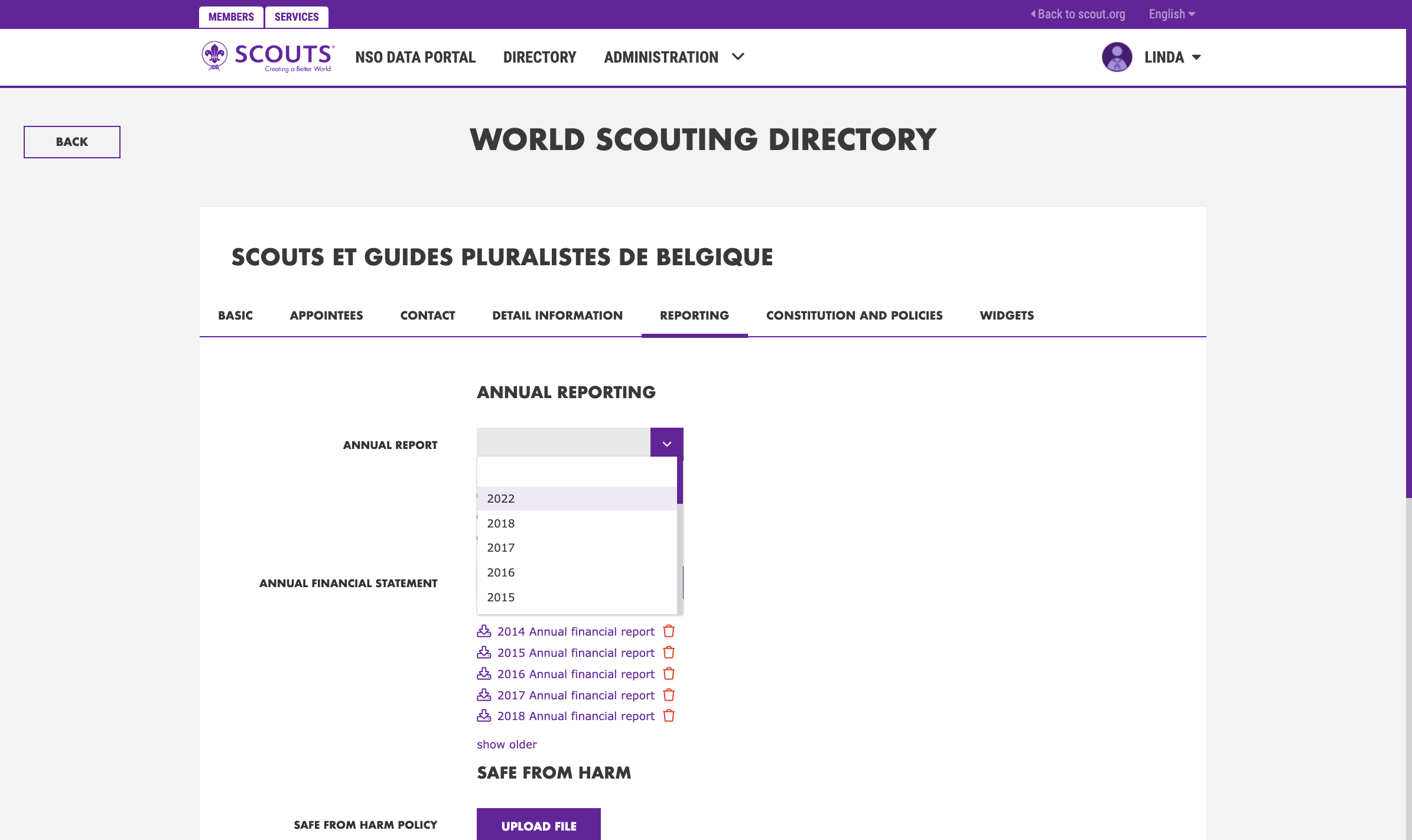
Task: Click Upload File for Safe From Harm policy
Action: [539, 825]
